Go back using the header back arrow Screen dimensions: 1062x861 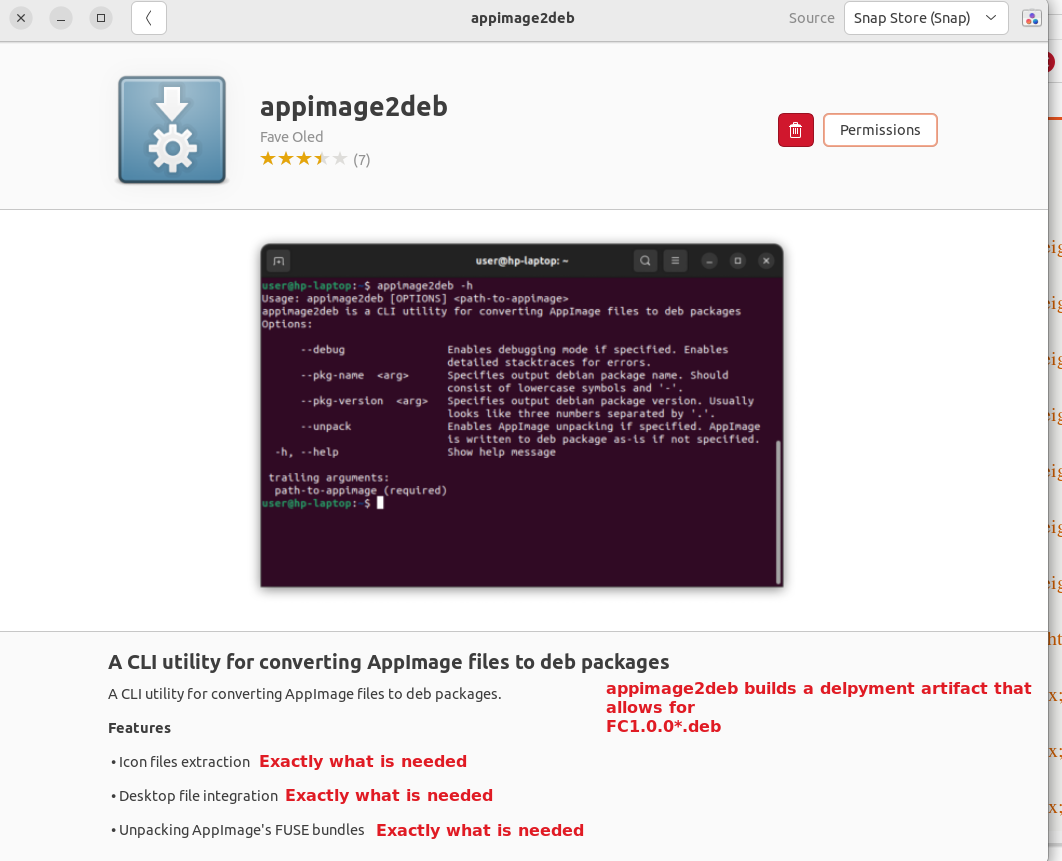149,18
